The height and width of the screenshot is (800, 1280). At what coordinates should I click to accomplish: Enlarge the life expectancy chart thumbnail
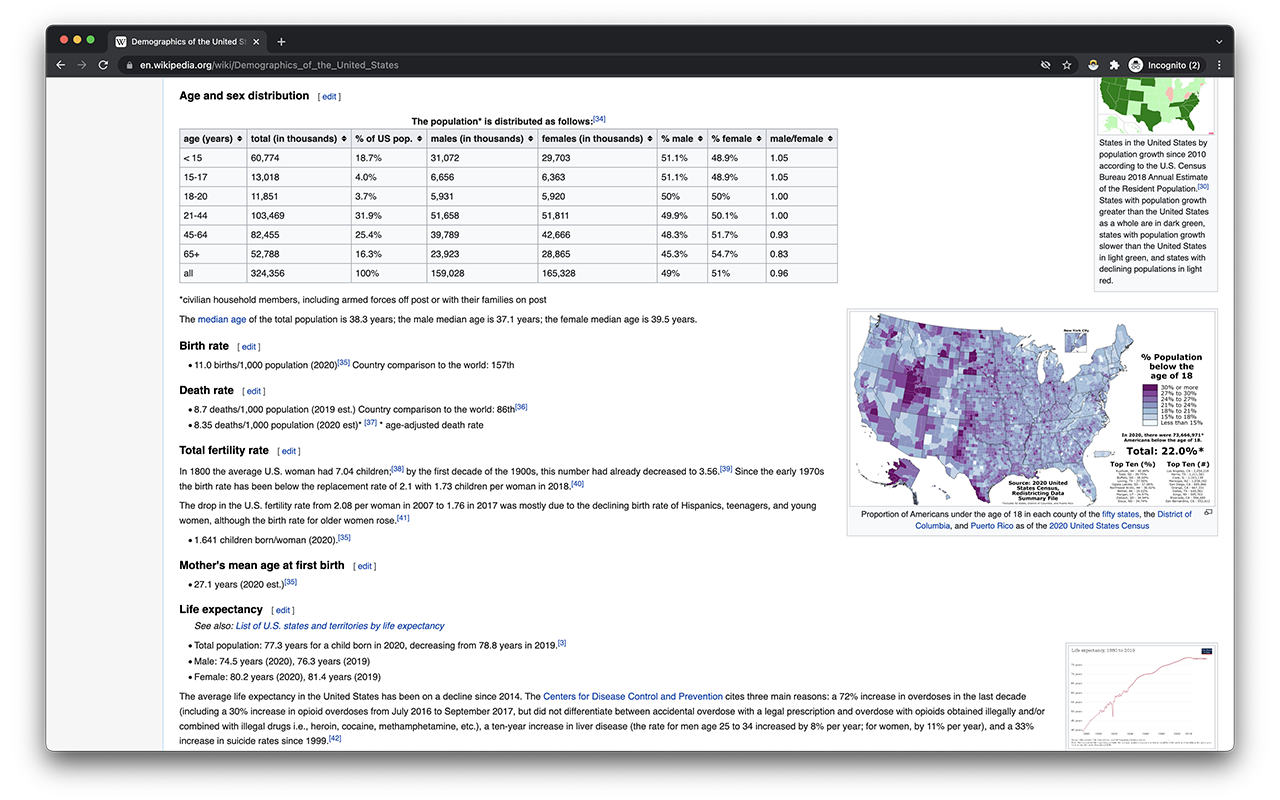tap(1143, 695)
